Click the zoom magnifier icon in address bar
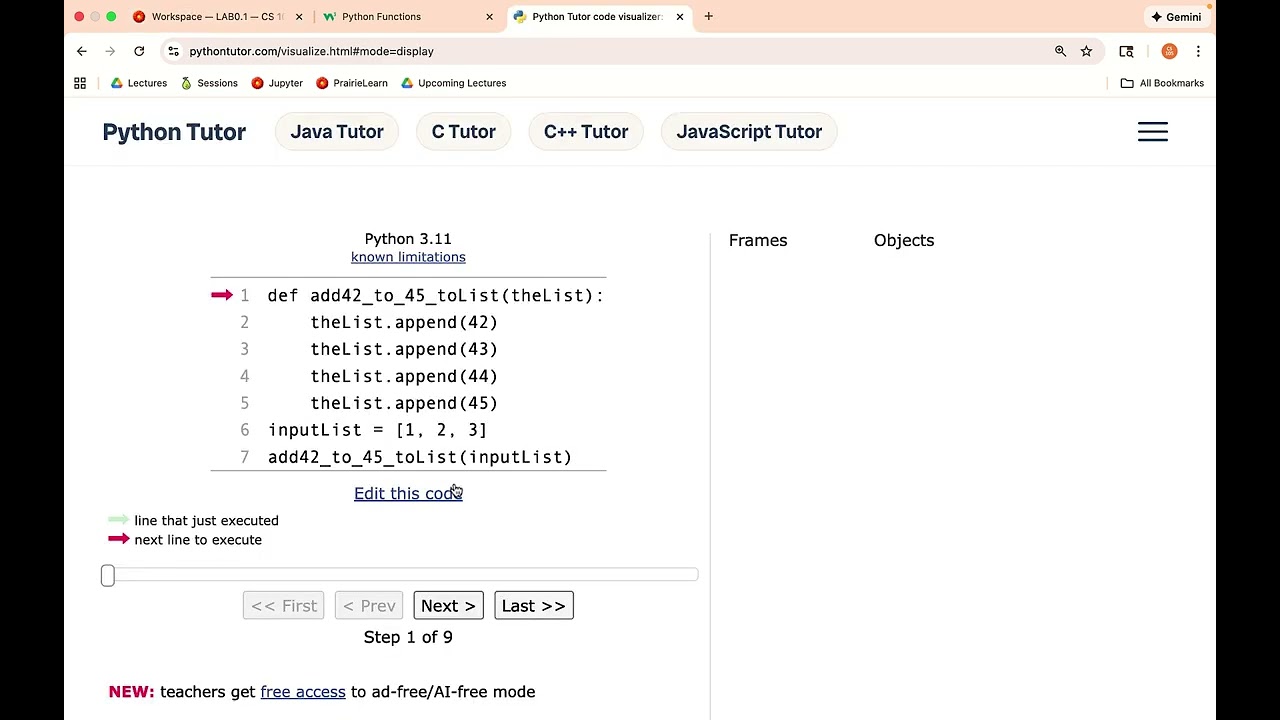Image resolution: width=1280 pixels, height=720 pixels. 1060,51
